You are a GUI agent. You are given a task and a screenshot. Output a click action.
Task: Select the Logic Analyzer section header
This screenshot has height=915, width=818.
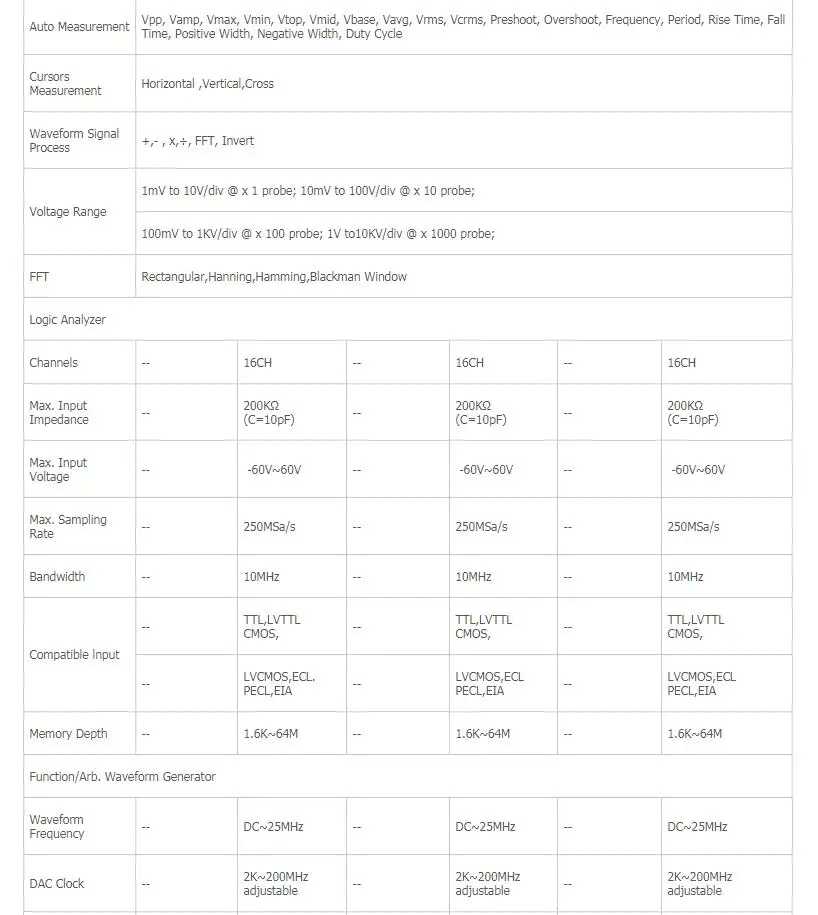[68, 320]
